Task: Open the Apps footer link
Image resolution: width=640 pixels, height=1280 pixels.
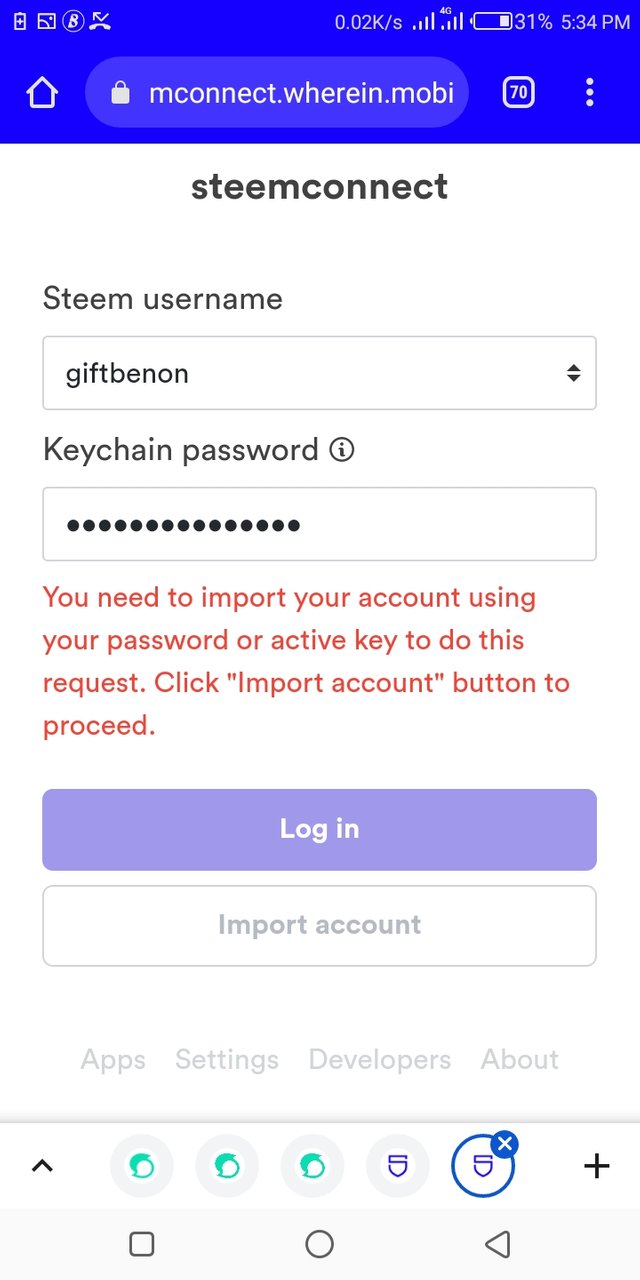Action: click(113, 1060)
